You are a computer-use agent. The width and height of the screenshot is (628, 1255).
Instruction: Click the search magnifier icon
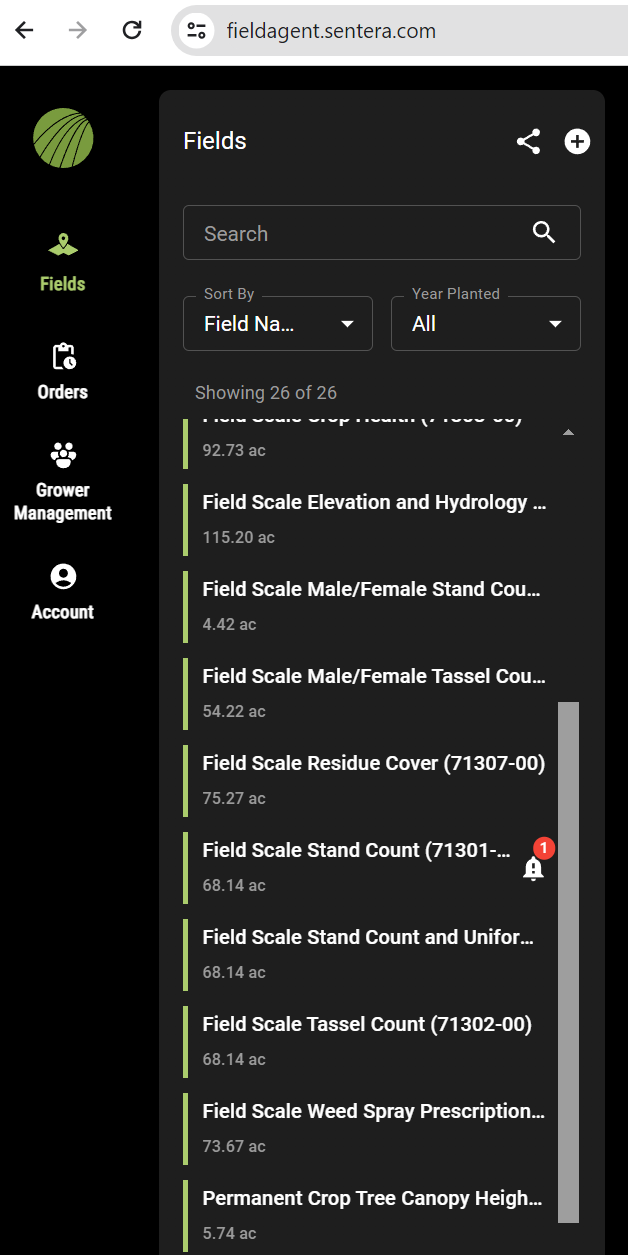[544, 233]
